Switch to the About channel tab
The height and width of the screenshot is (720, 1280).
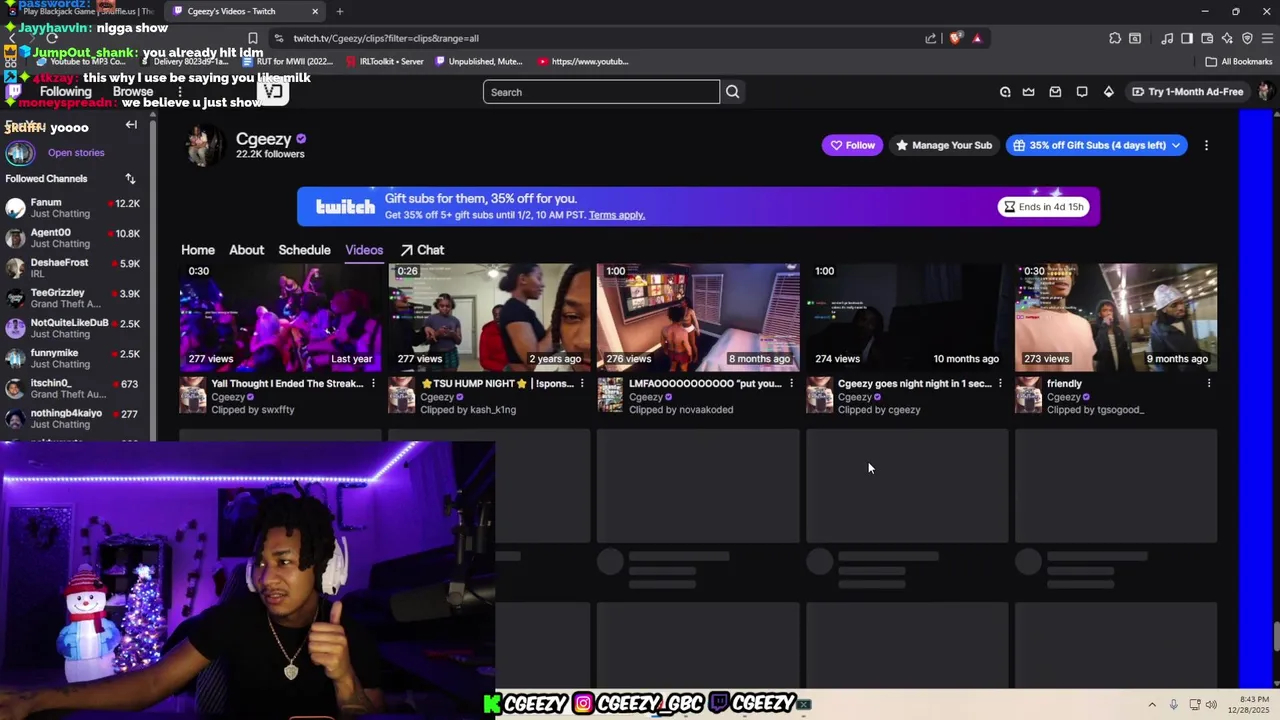[x=246, y=250]
